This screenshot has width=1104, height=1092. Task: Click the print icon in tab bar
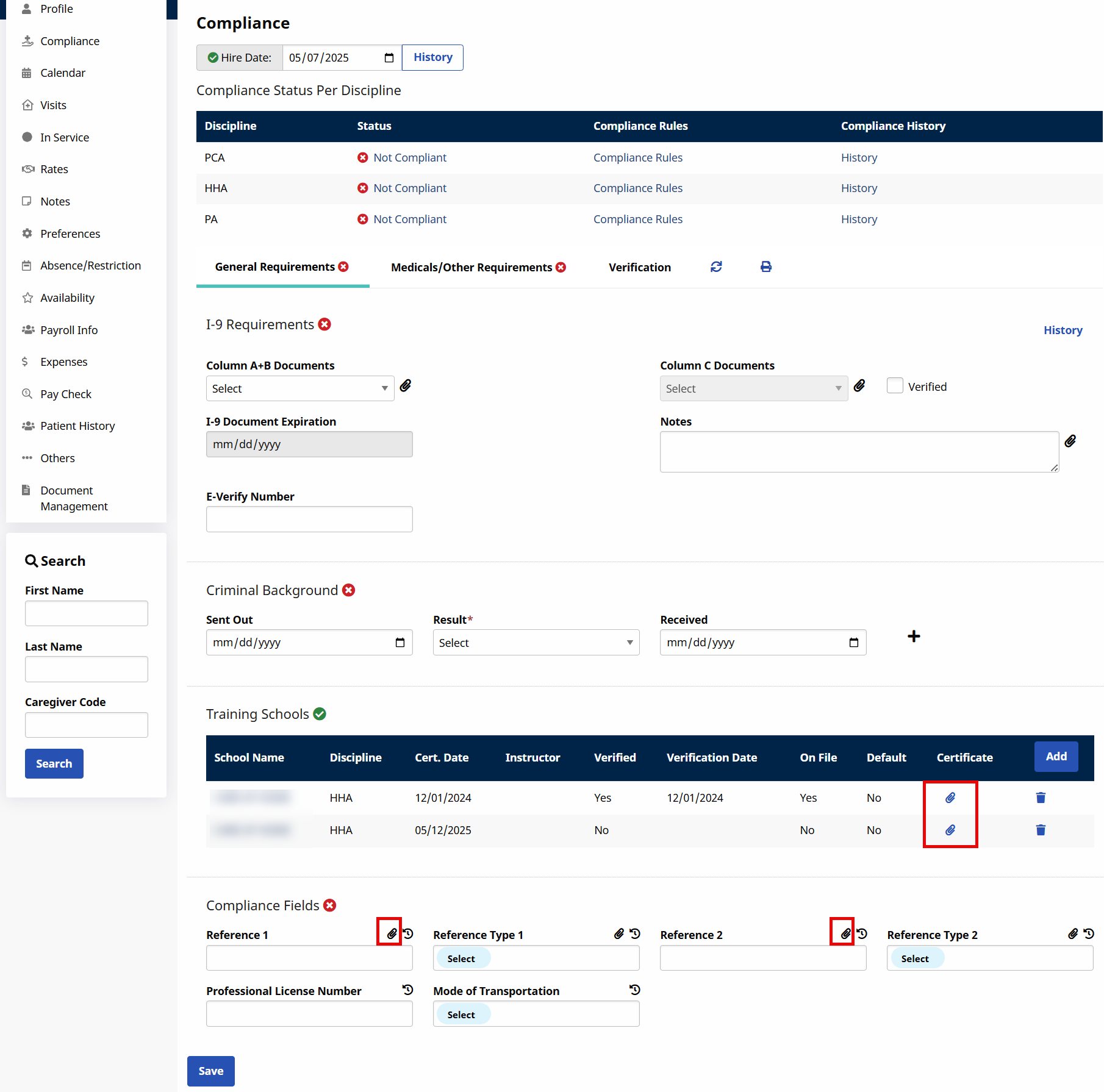tap(766, 267)
